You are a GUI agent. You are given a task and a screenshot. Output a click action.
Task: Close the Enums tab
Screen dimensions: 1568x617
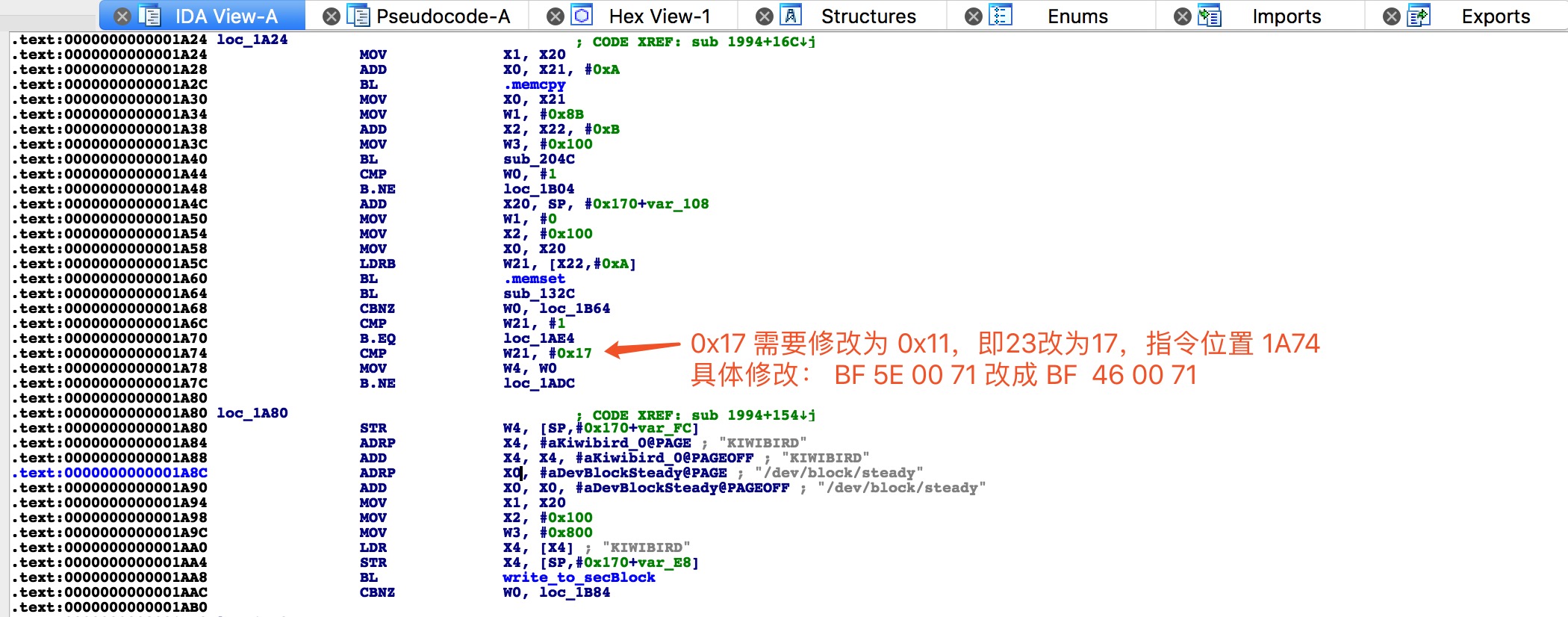tap(974, 16)
